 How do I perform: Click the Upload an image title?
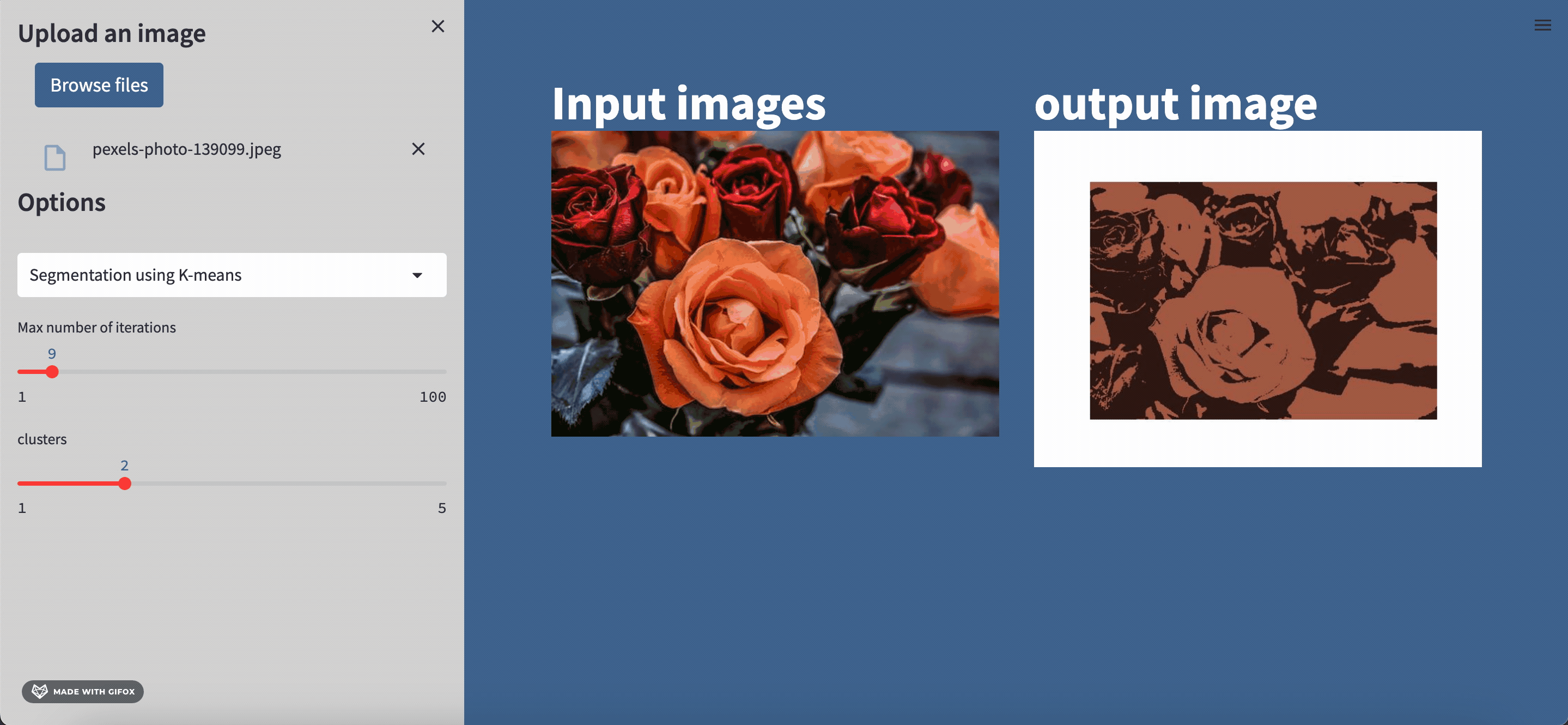(x=111, y=33)
